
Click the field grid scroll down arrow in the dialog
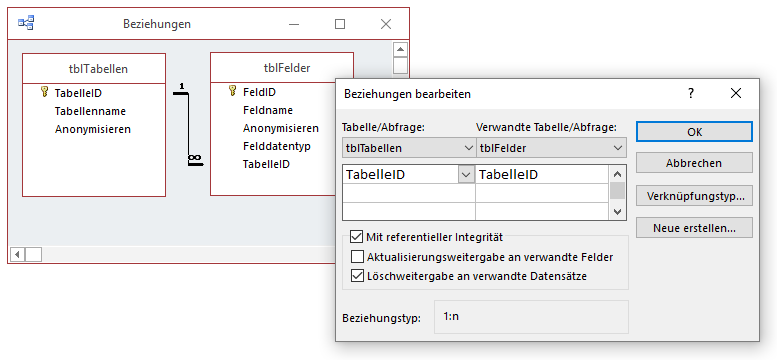click(617, 212)
